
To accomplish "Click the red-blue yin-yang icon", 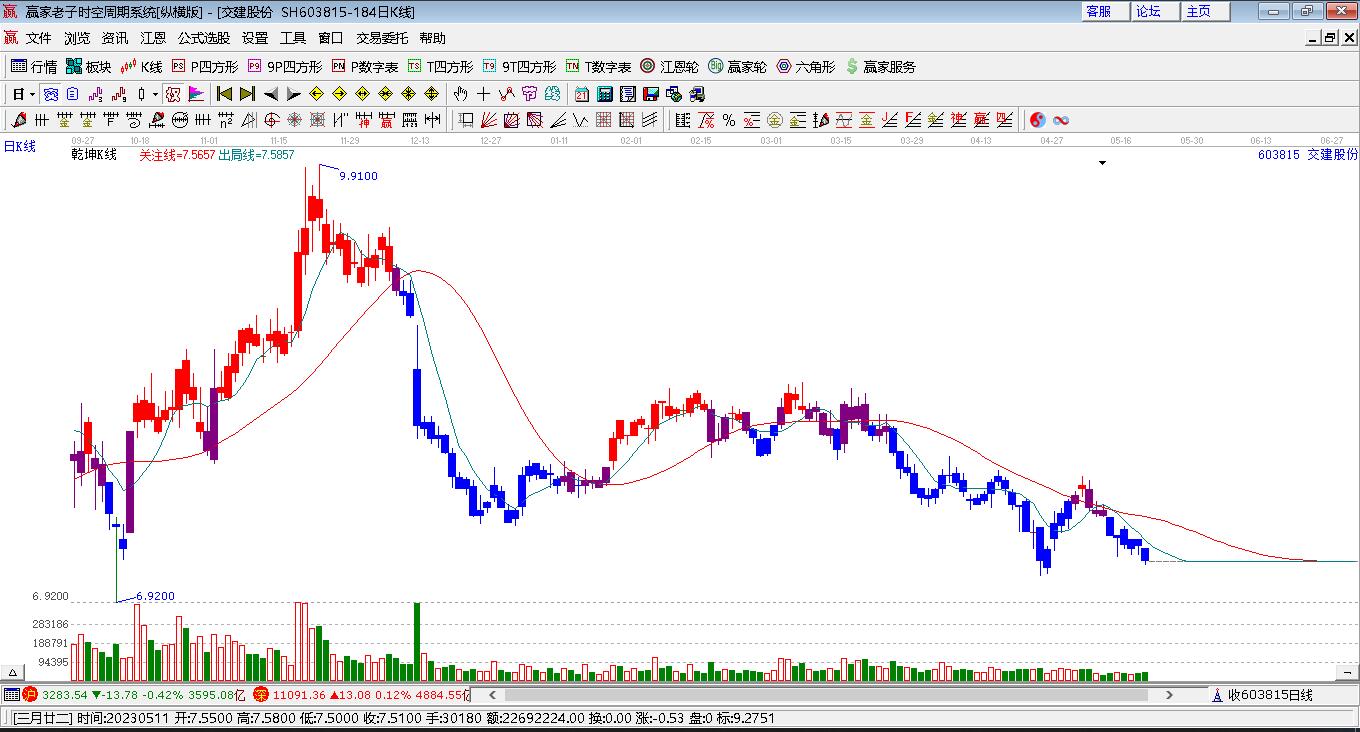I will (1038, 120).
